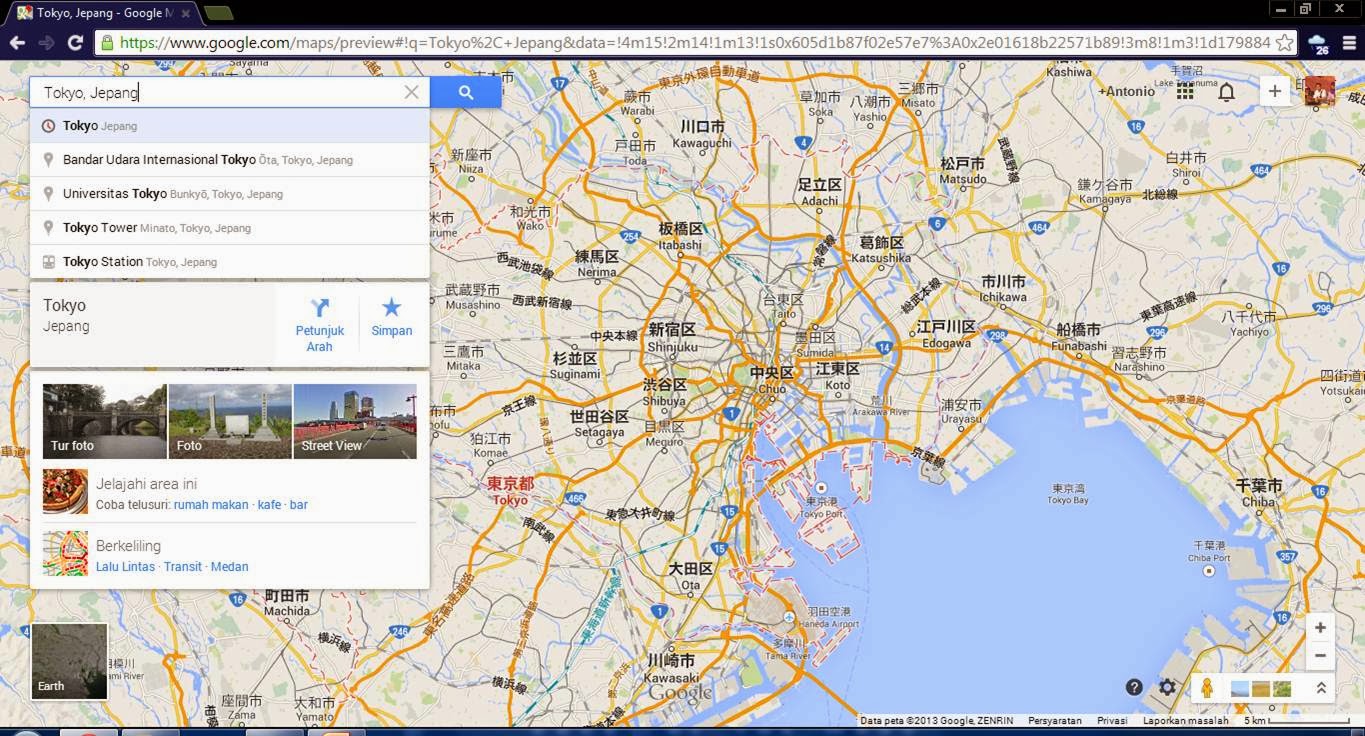Clear the search box with the X
This screenshot has width=1365, height=736.
tap(411, 92)
